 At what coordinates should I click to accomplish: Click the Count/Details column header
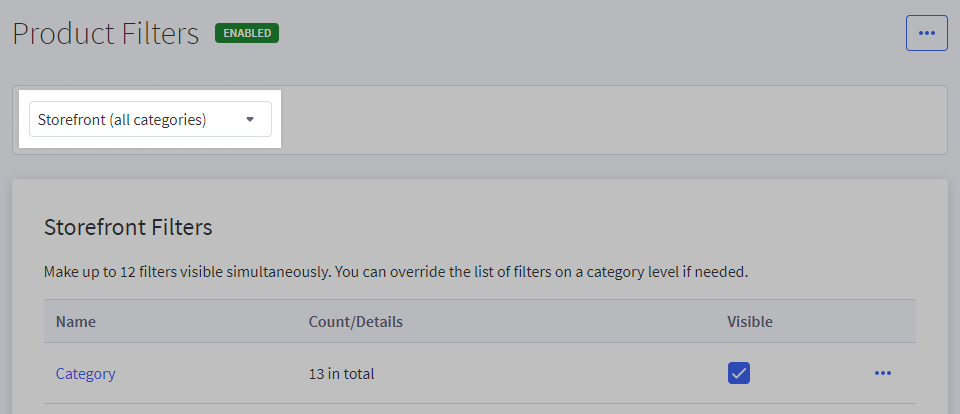click(x=356, y=322)
